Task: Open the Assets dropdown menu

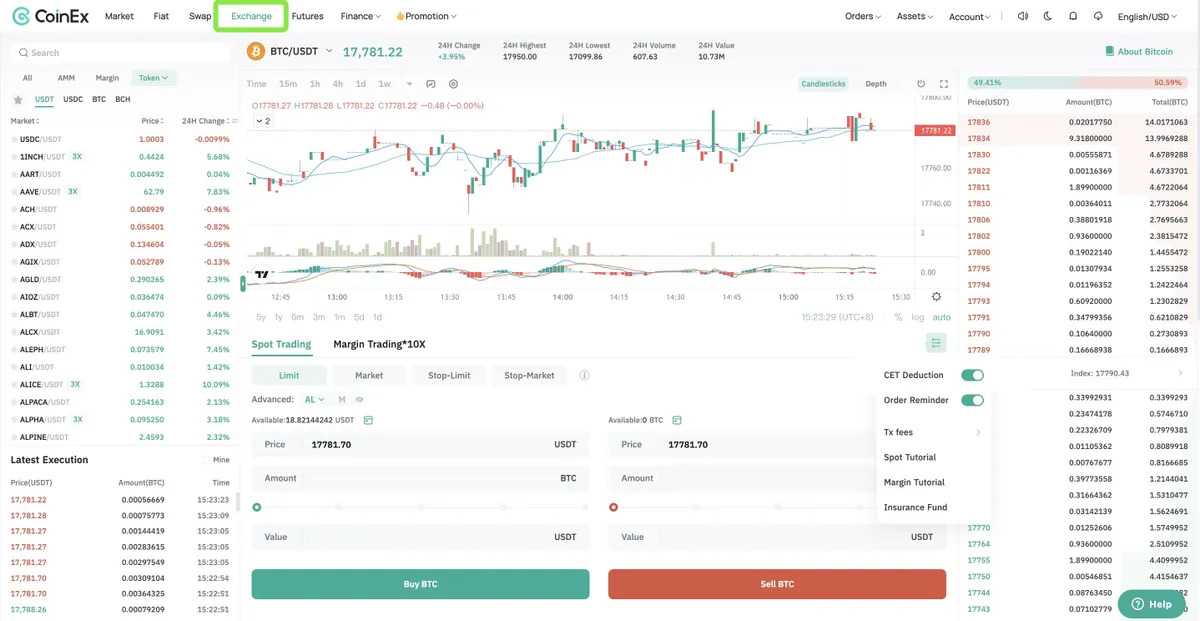Action: point(914,17)
